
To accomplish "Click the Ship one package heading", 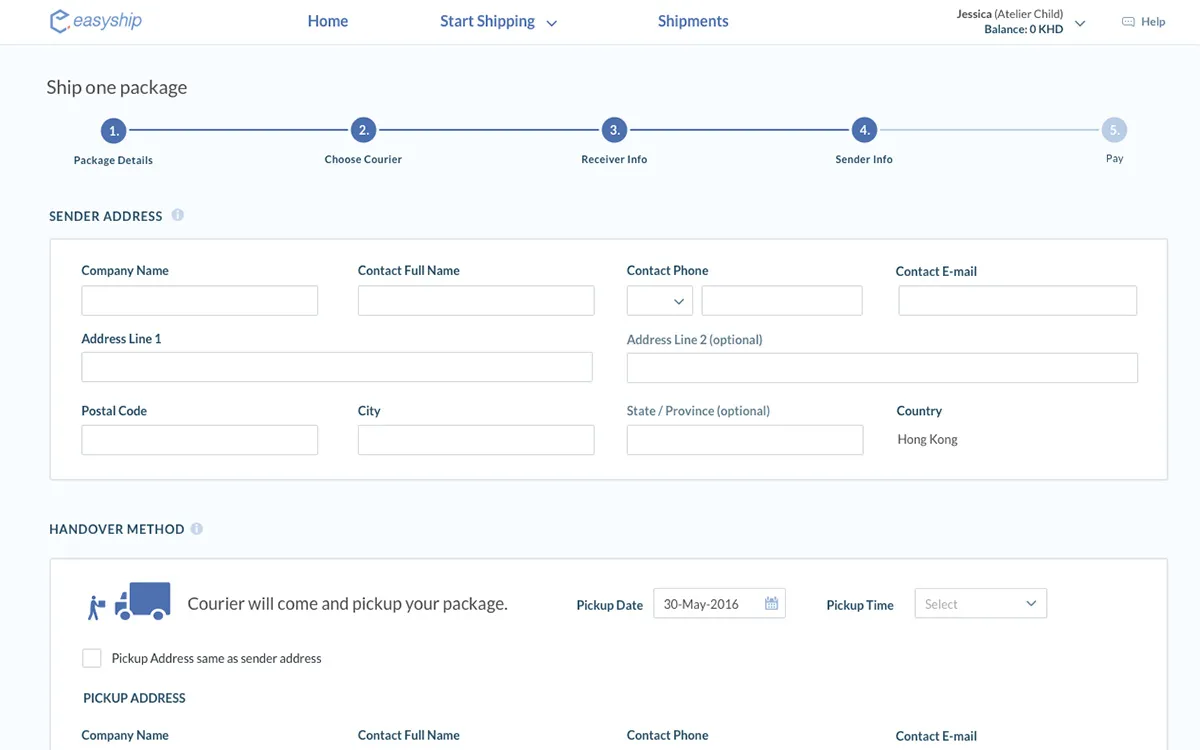I will click(x=117, y=87).
